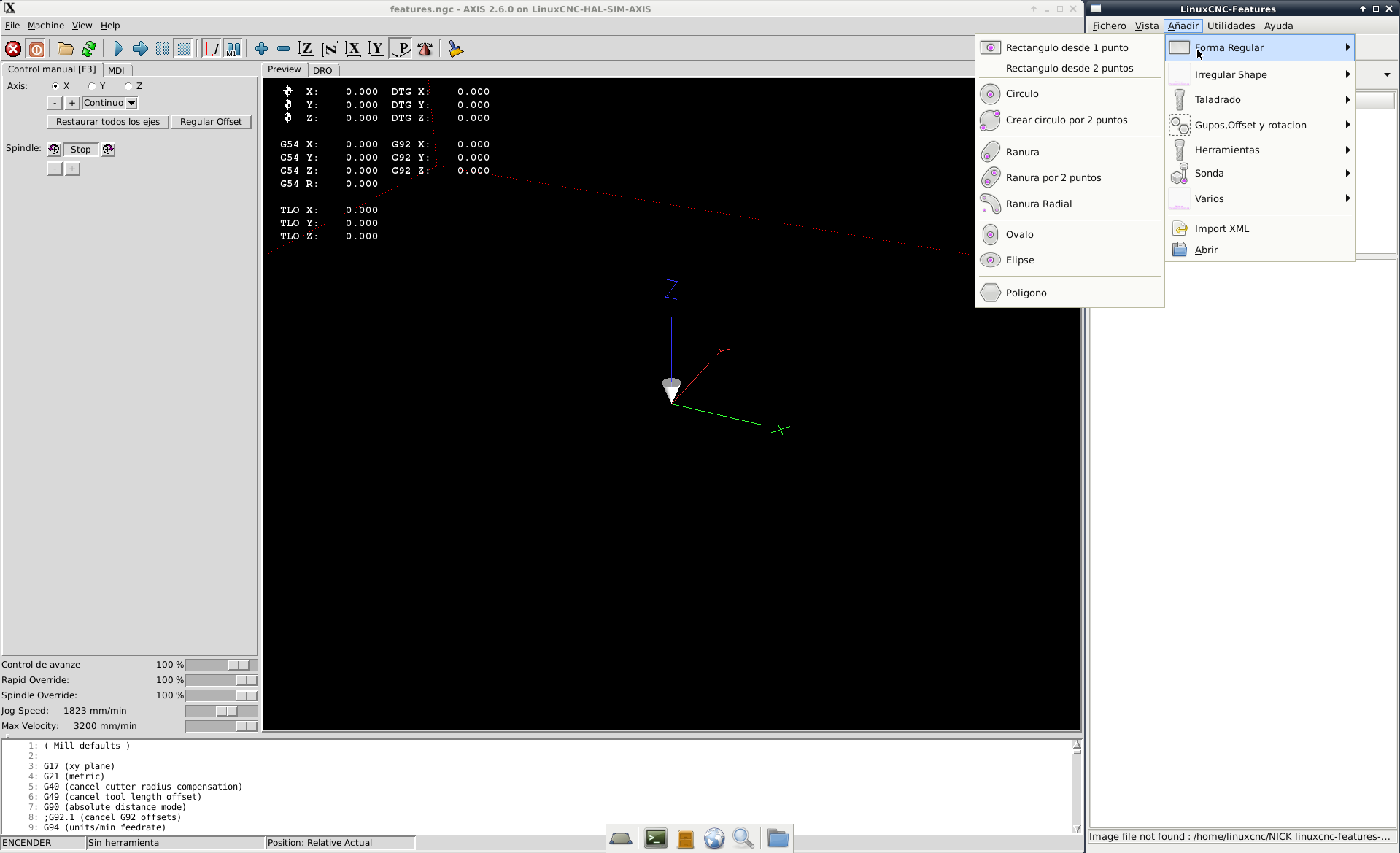Switch to front Y view

pos(376,49)
